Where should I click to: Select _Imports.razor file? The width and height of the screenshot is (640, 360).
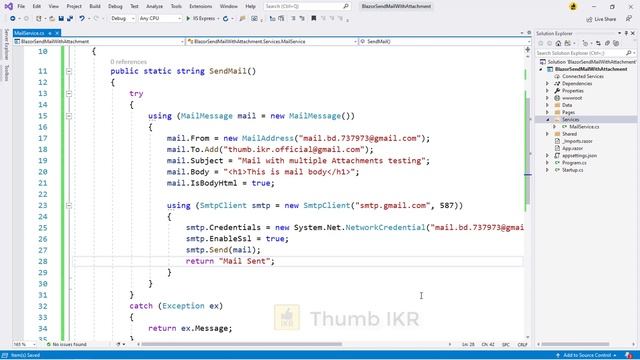pos(577,141)
